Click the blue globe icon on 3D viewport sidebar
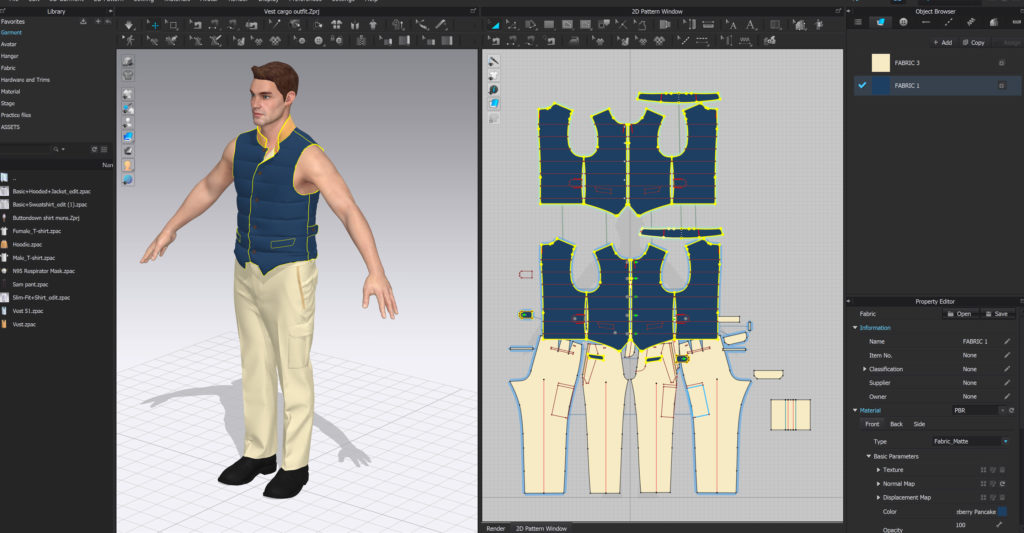The width and height of the screenshot is (1024, 533). (x=128, y=180)
